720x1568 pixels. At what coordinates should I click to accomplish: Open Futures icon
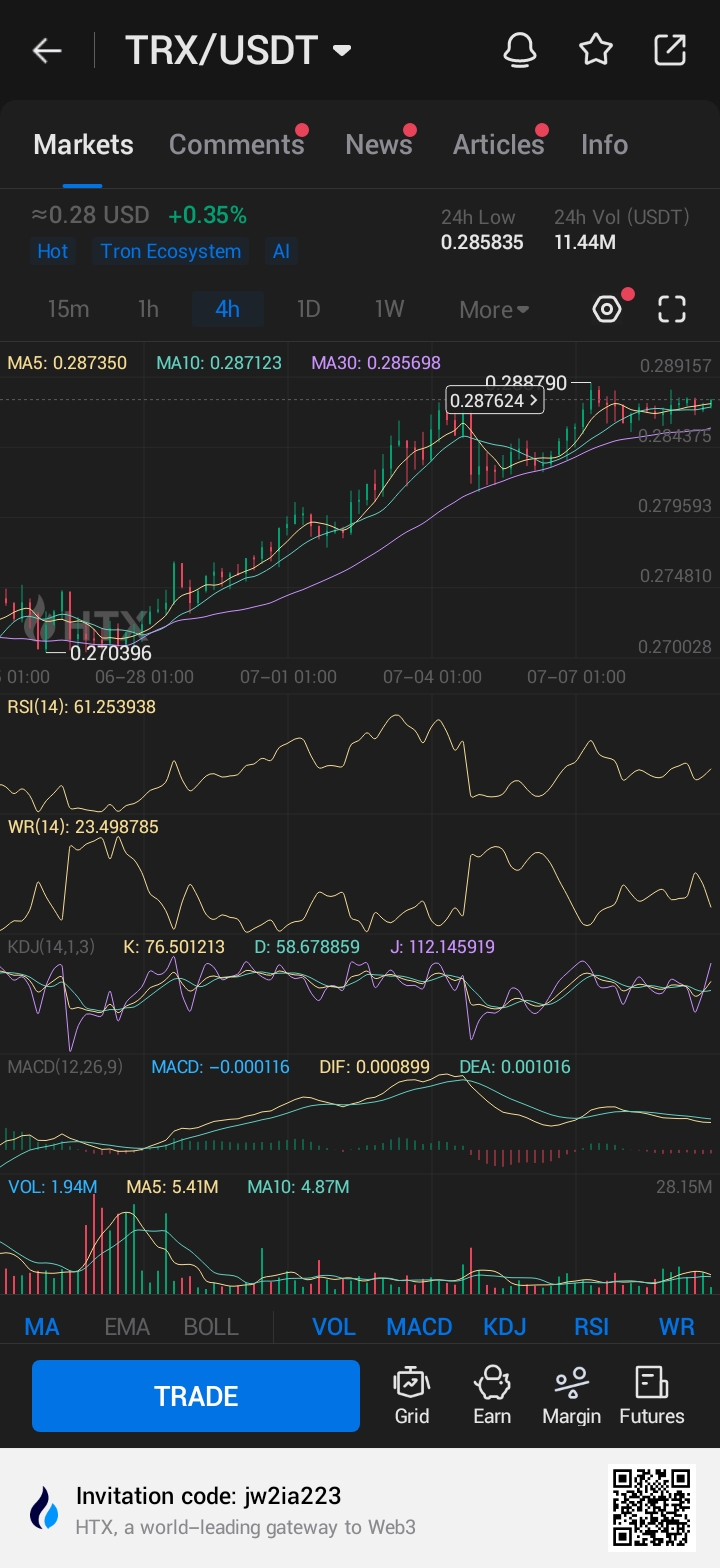click(x=652, y=1395)
